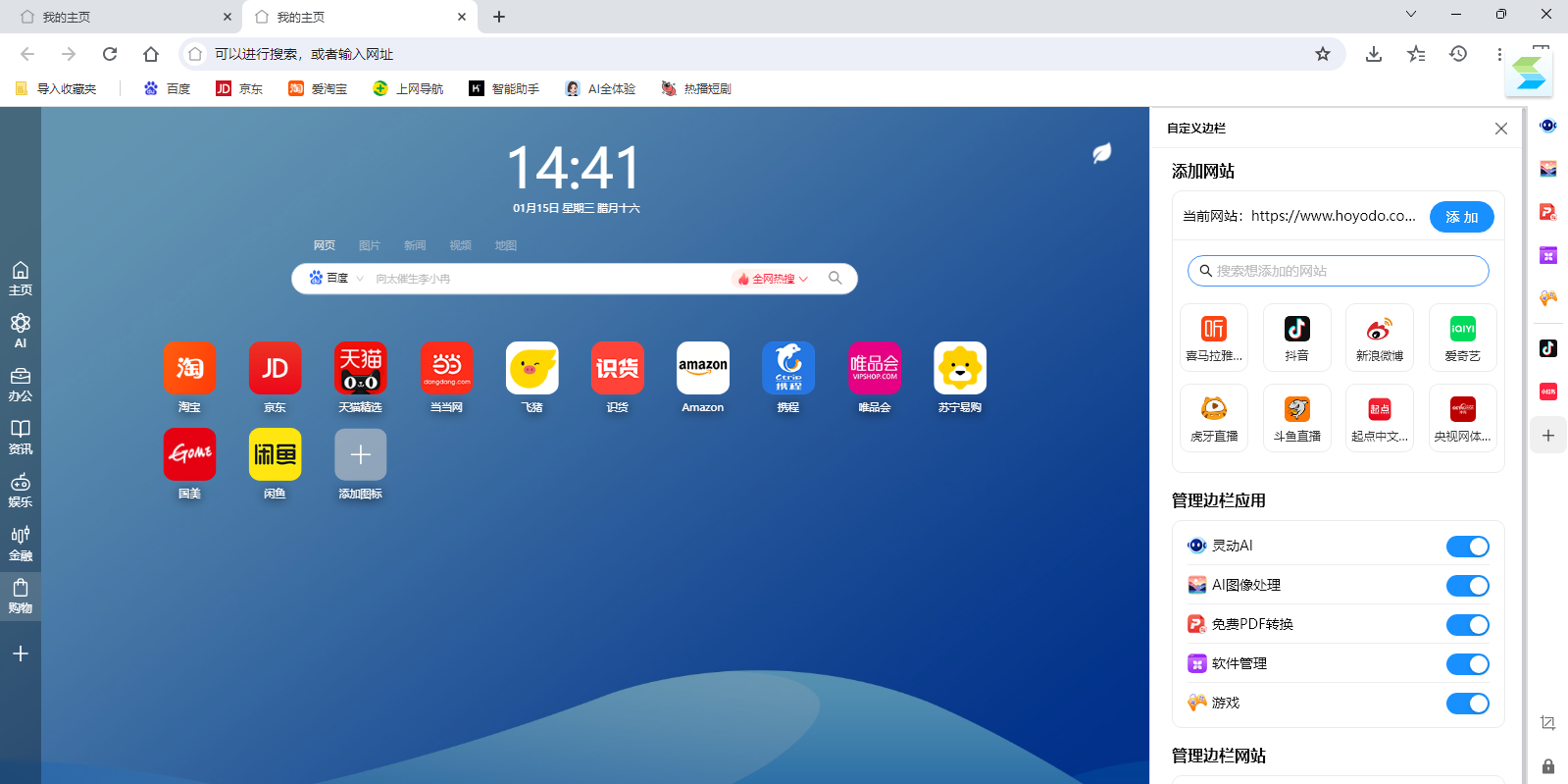Select 办公 in the left sidebar
Screen dimensions: 1568x784
(x=21, y=385)
